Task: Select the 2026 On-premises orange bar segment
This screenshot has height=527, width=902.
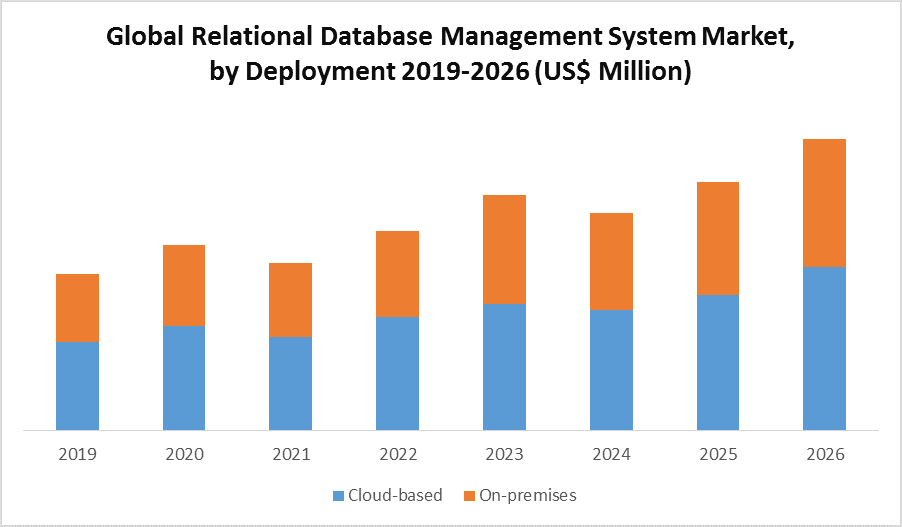Action: (825, 203)
